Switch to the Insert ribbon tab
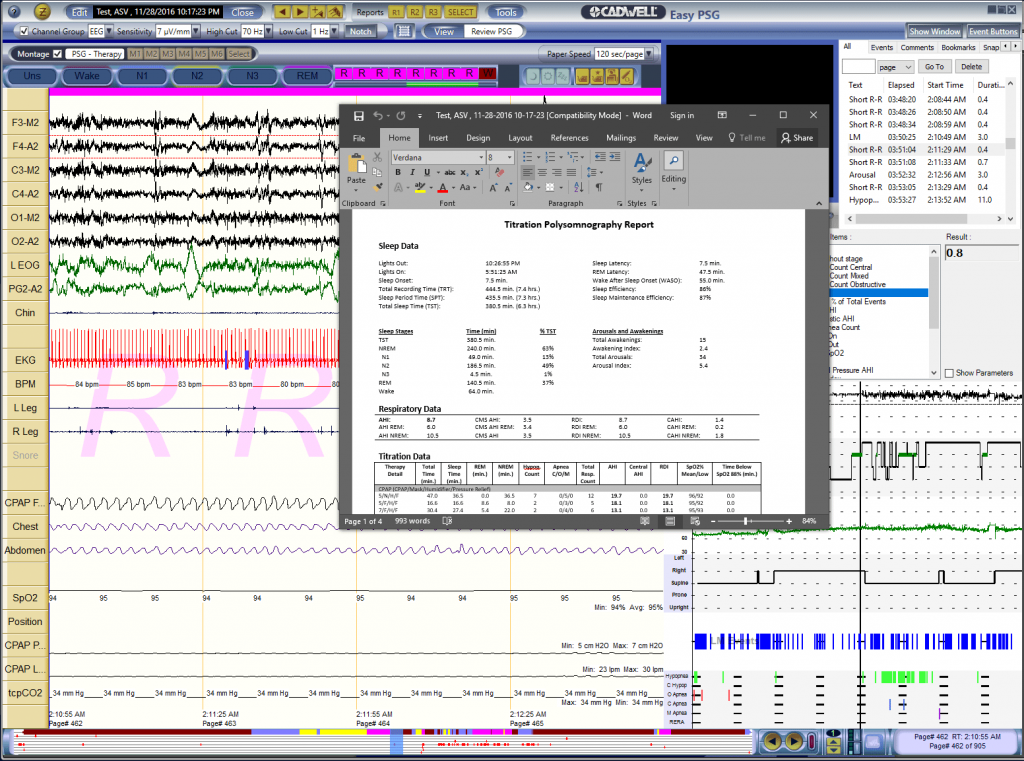Viewport: 1024px width, 761px height. point(438,138)
